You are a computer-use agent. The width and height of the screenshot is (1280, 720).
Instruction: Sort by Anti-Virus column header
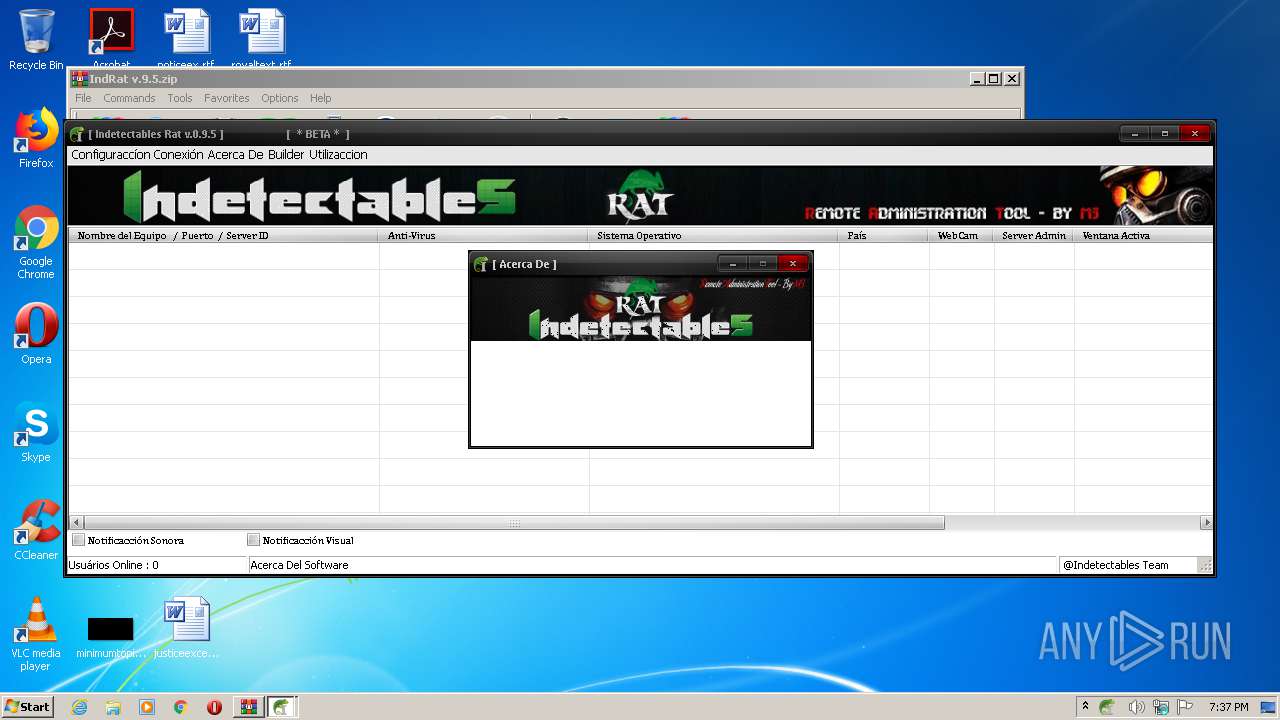pos(484,236)
